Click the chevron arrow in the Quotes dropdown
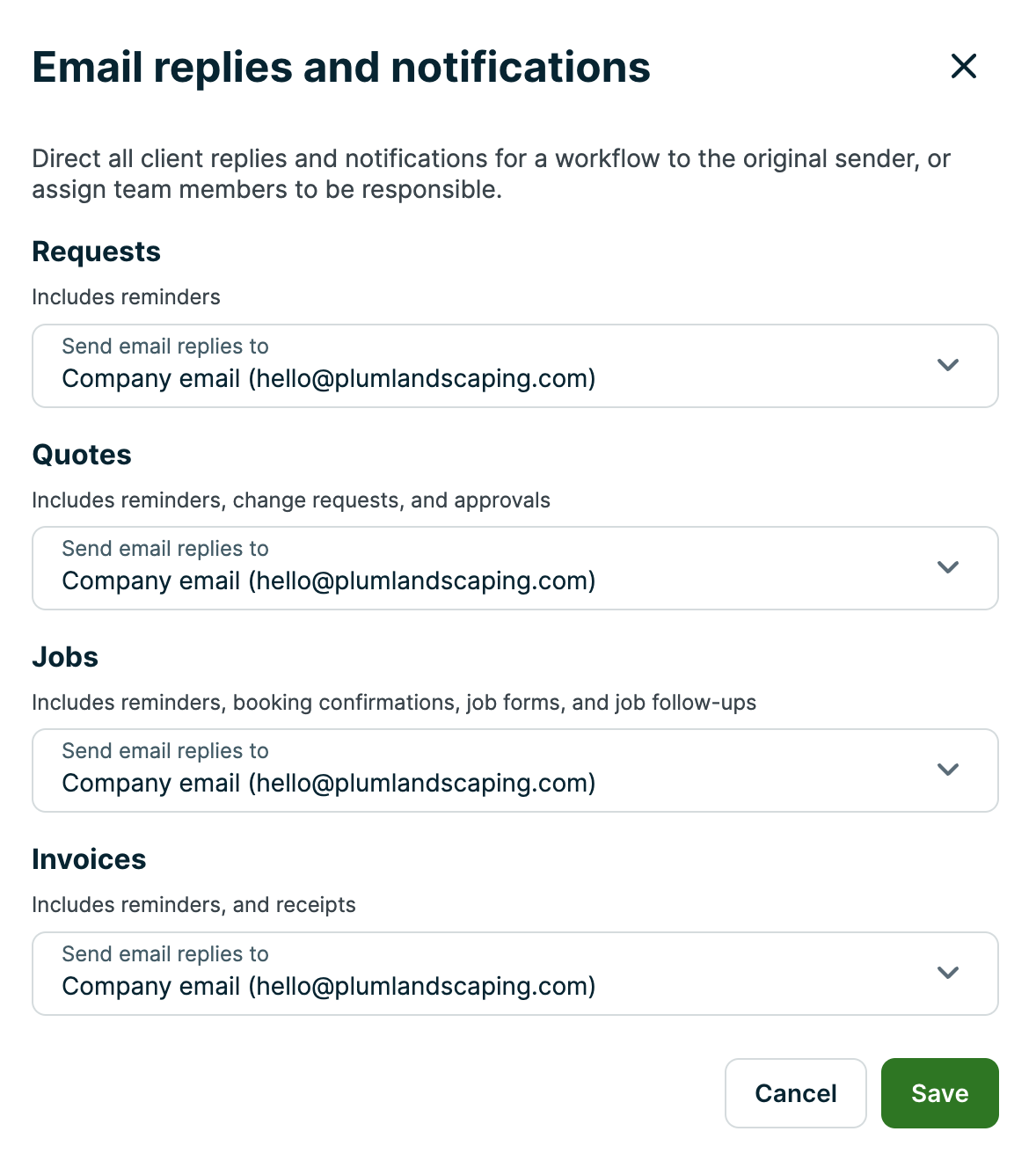Image resolution: width=1036 pixels, height=1168 pixels. 948,567
